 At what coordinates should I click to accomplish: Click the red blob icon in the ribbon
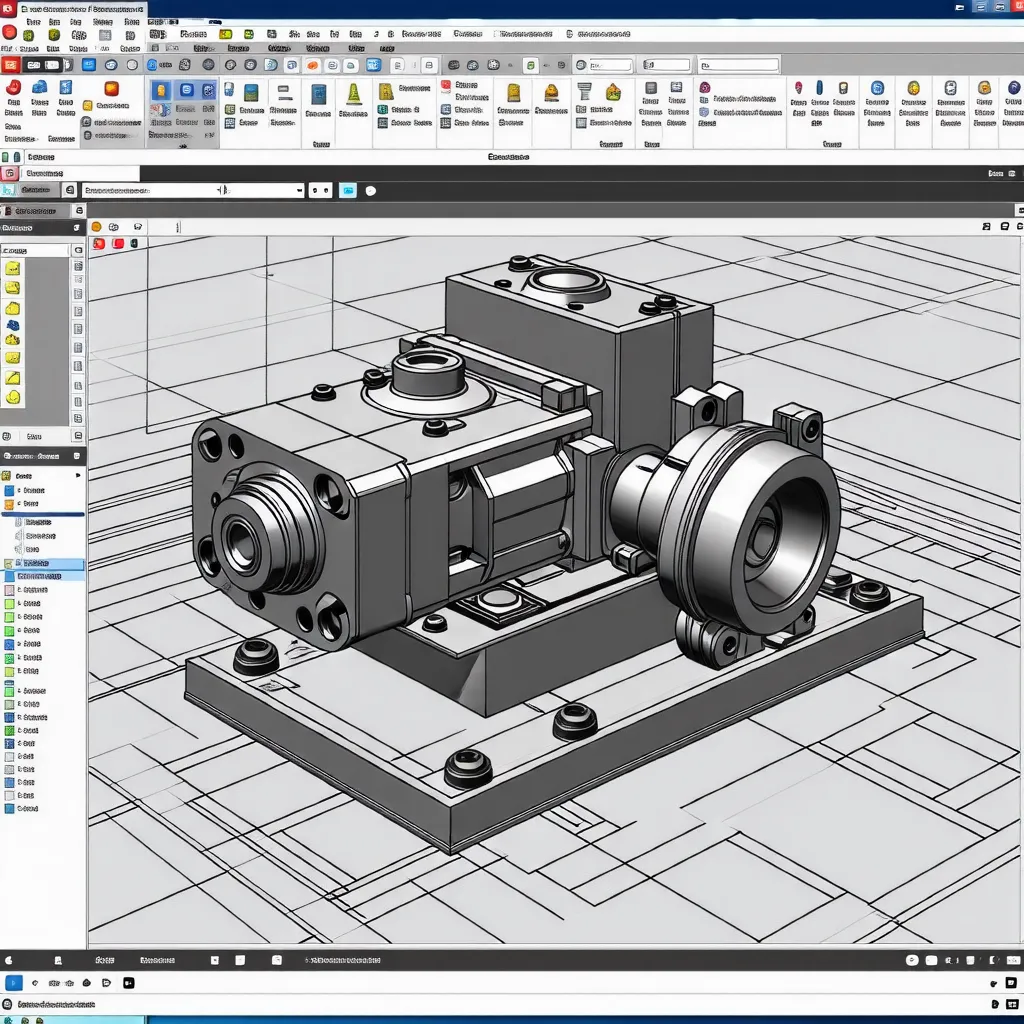point(13,88)
